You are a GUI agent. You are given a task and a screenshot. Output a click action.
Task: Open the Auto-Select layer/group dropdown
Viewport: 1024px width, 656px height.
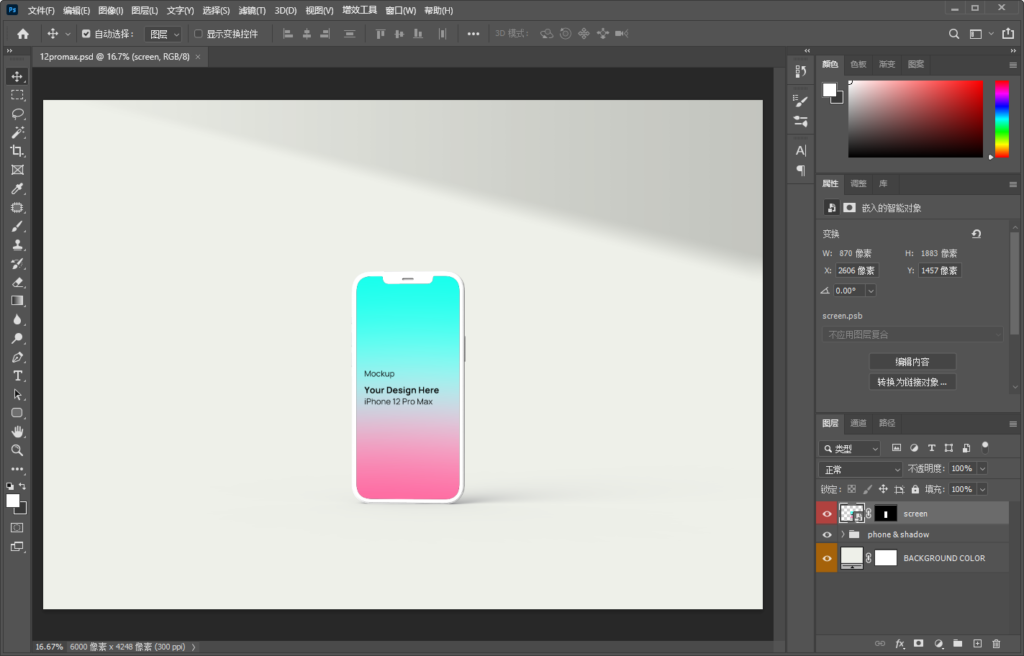[x=163, y=34]
